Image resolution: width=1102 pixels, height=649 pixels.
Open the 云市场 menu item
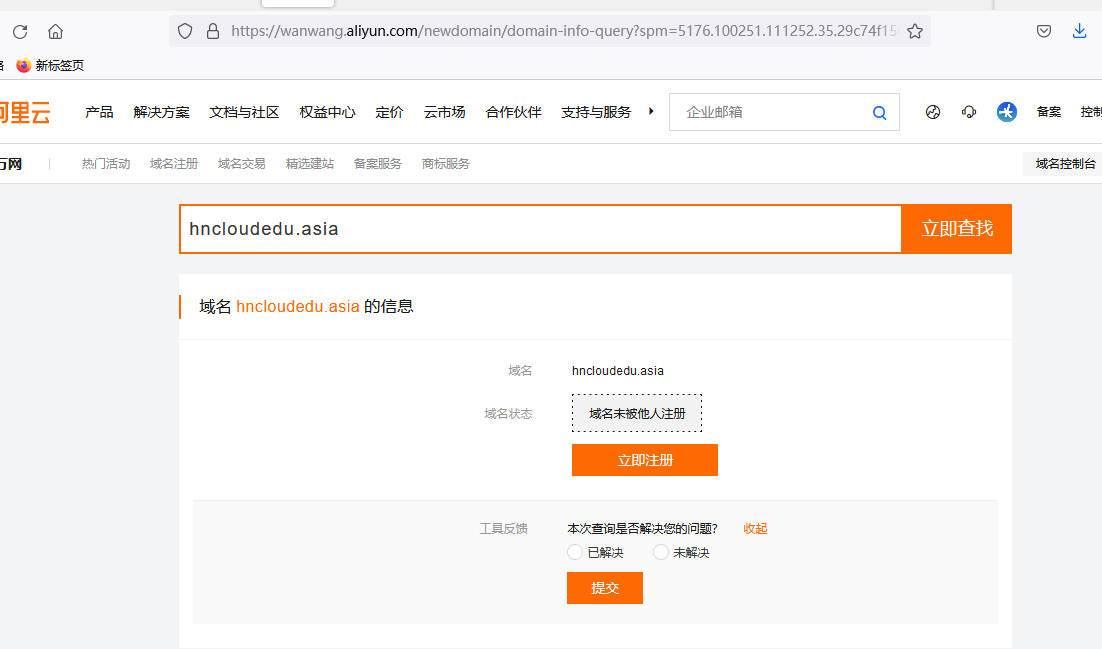coord(444,113)
